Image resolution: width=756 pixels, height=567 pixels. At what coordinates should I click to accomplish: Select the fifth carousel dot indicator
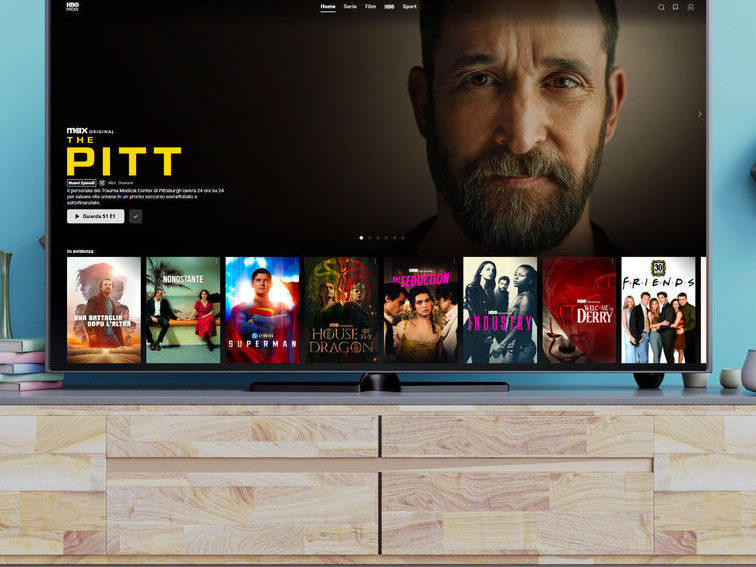tap(394, 238)
